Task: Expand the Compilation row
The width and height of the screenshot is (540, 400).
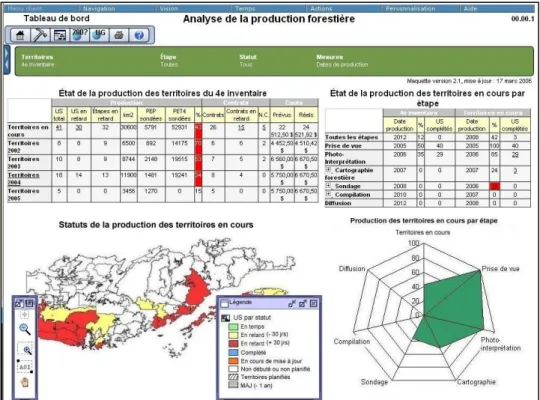Action: pos(328,194)
